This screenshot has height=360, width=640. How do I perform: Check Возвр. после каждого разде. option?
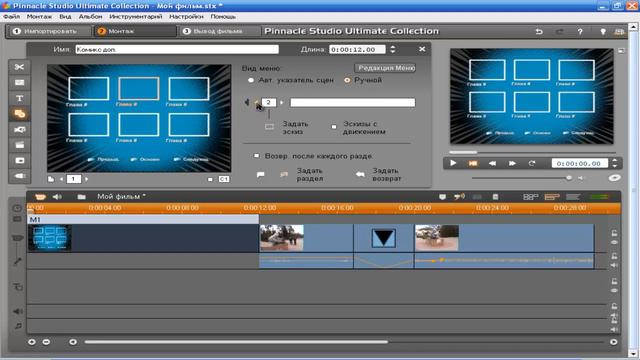(x=256, y=156)
